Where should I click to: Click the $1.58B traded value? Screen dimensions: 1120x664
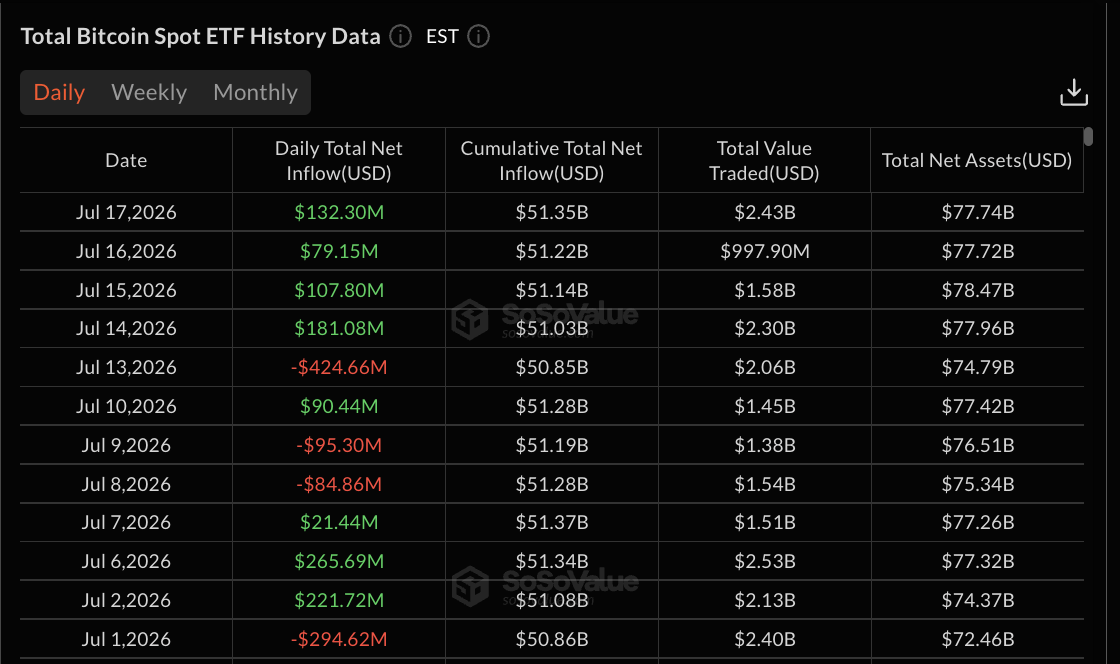(x=765, y=290)
